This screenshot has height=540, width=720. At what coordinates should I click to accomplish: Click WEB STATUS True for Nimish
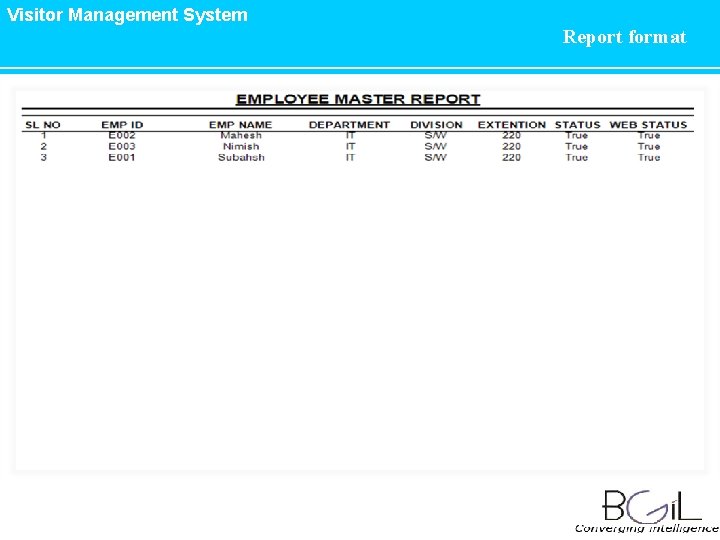point(649,146)
